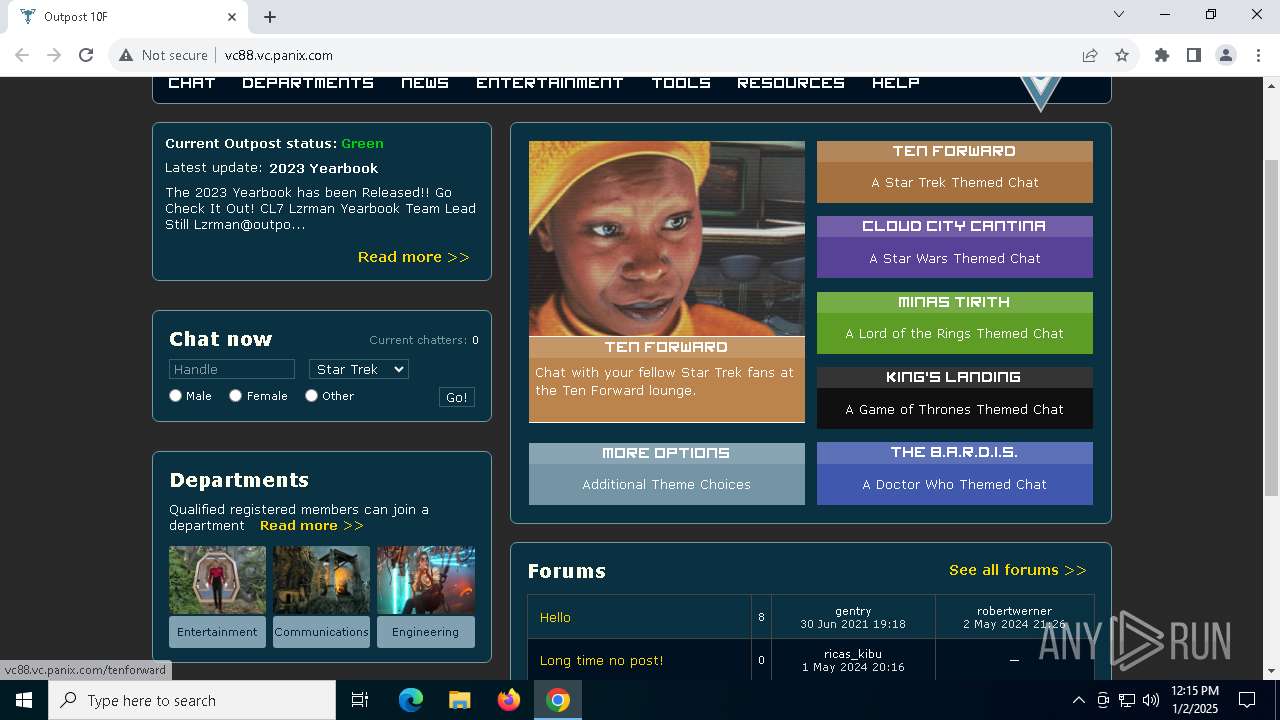Click the ricas_kibu forum author name
This screenshot has height=720, width=1280.
[x=853, y=654]
